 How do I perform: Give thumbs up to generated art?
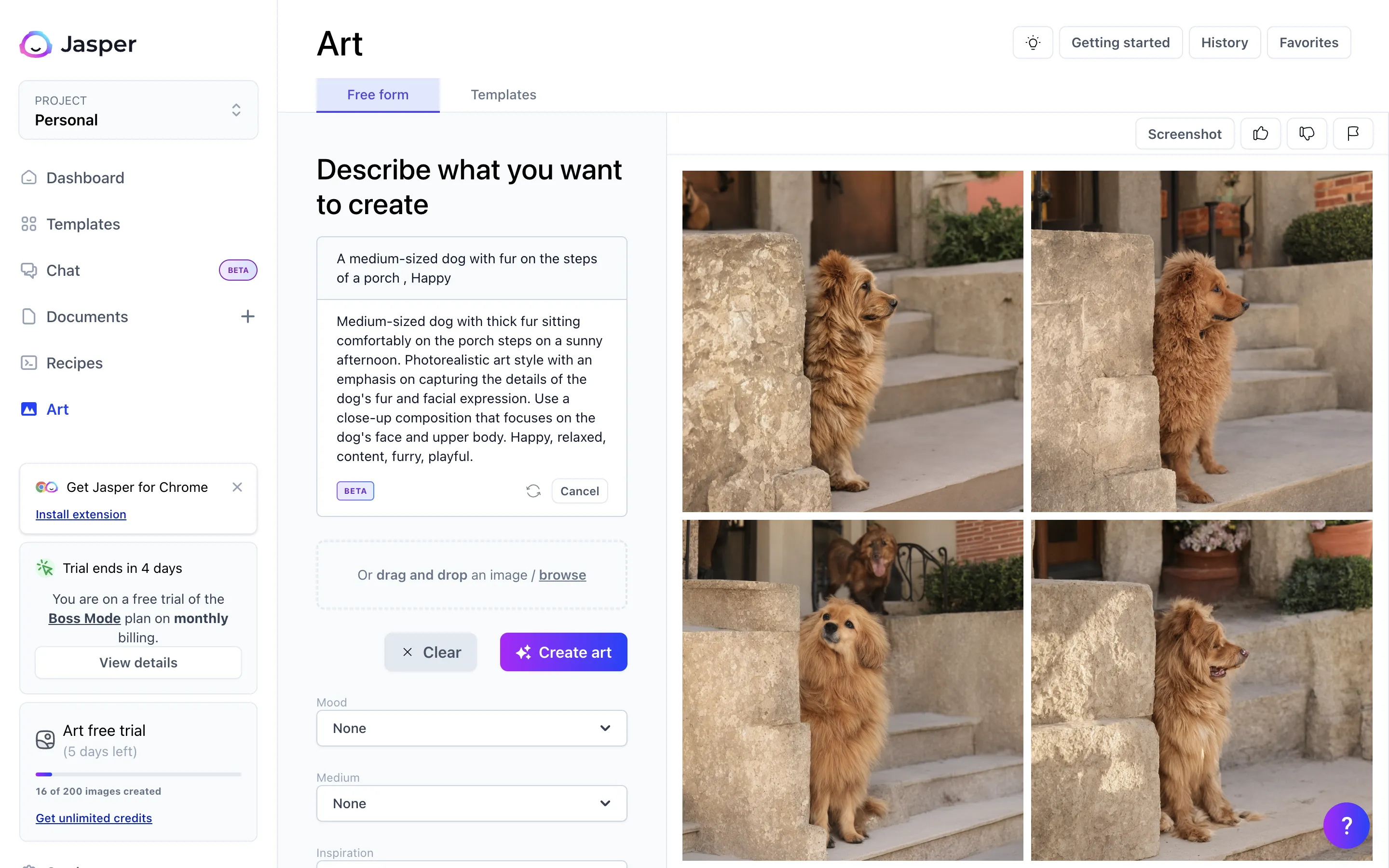click(x=1260, y=134)
